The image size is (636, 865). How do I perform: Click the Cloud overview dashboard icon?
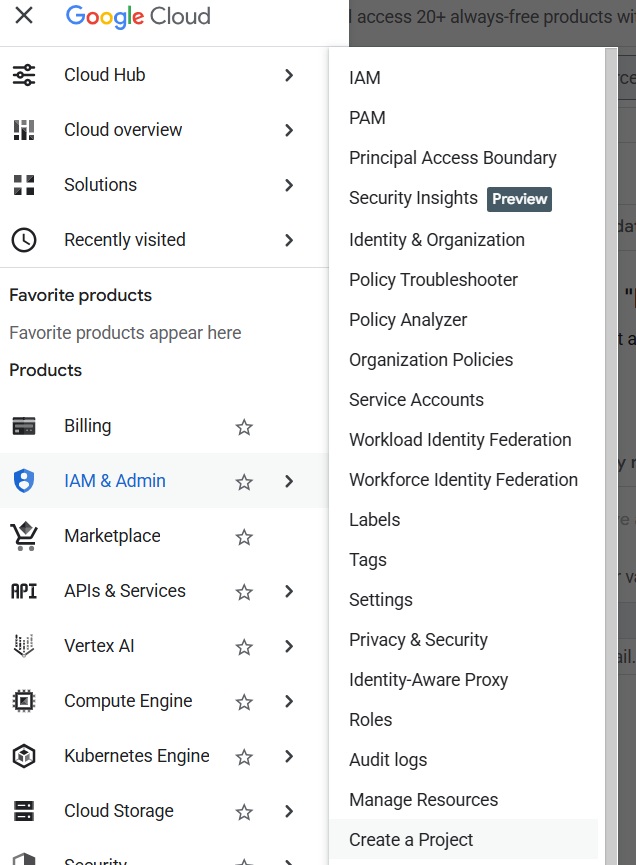pos(24,130)
